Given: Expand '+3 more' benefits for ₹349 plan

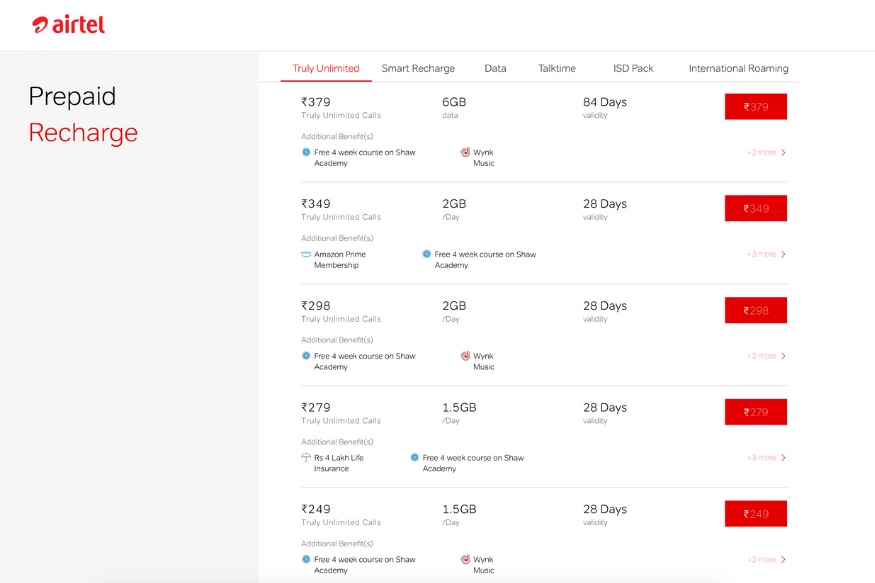Looking at the screenshot, I should 766,255.
